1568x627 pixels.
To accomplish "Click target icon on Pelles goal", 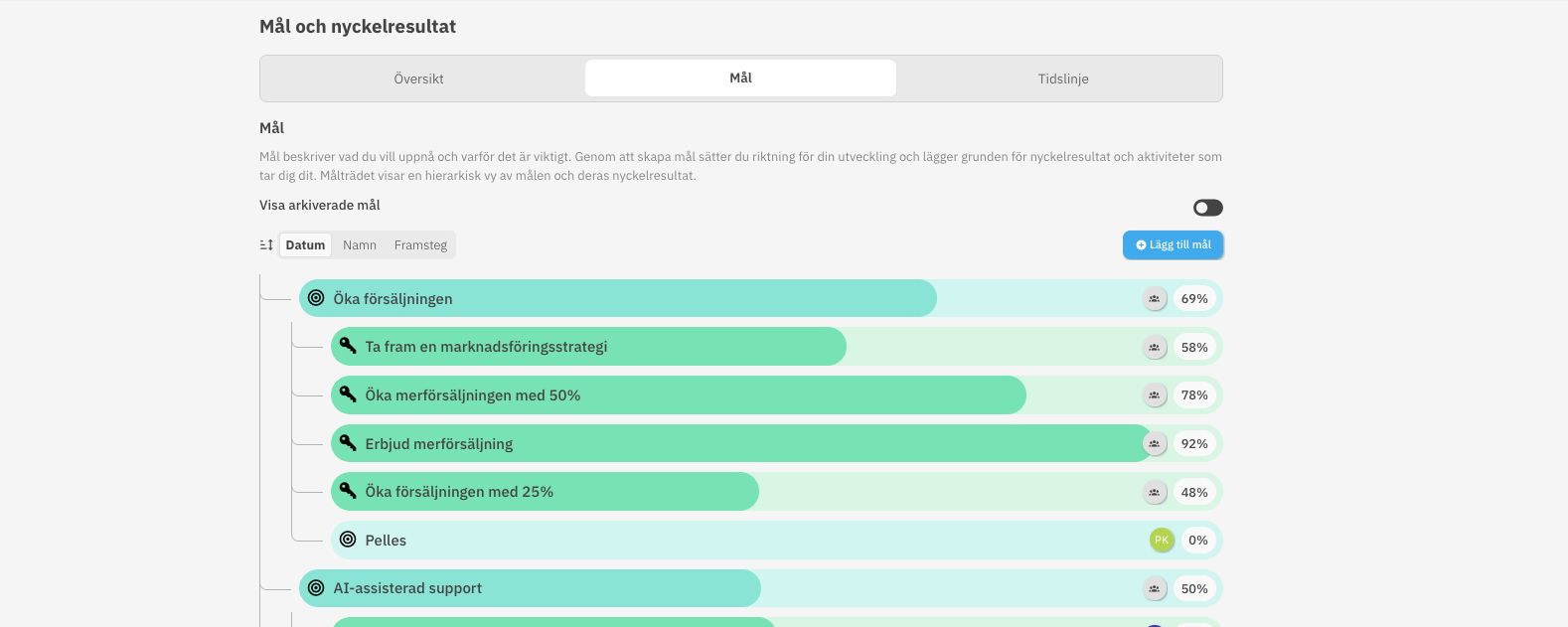I will (x=348, y=540).
